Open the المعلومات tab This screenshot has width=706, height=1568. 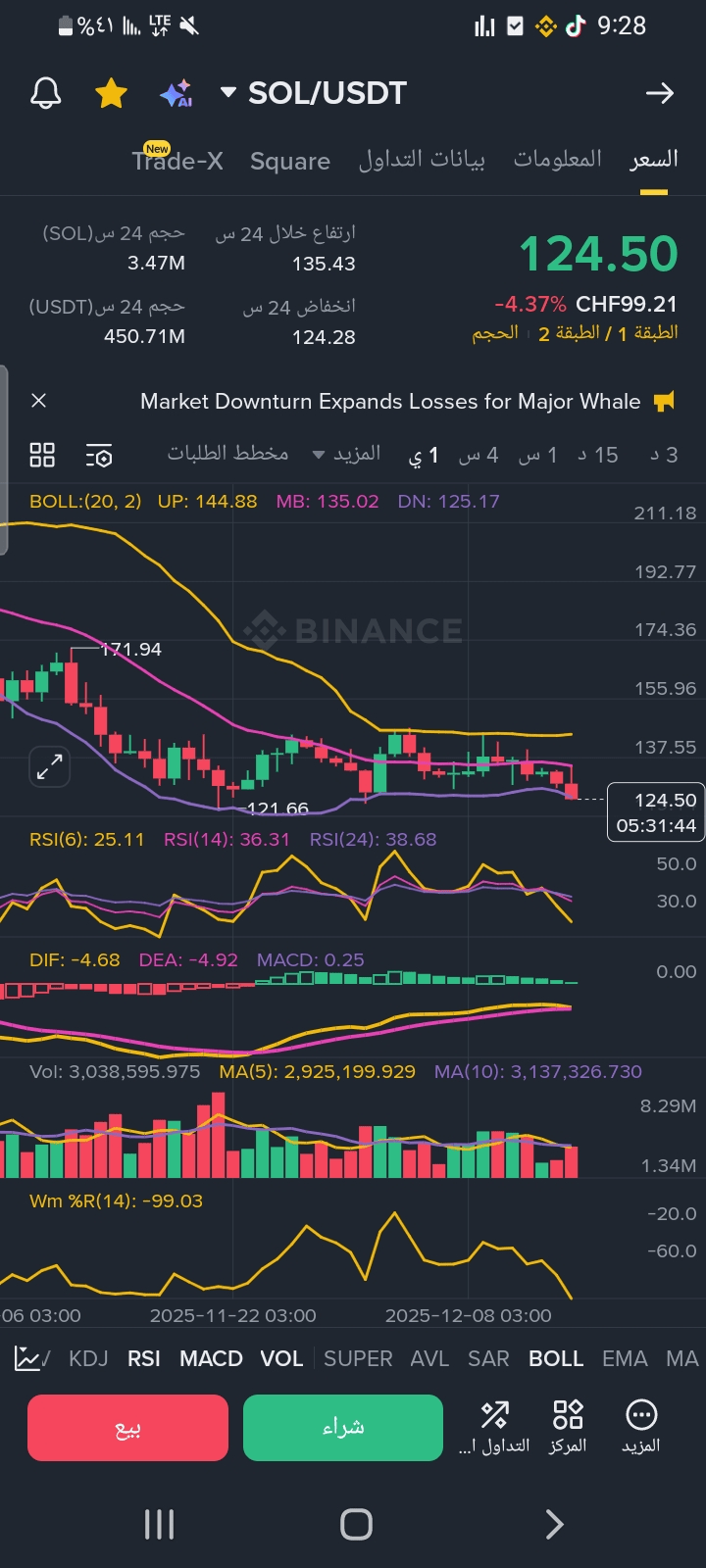click(x=558, y=159)
